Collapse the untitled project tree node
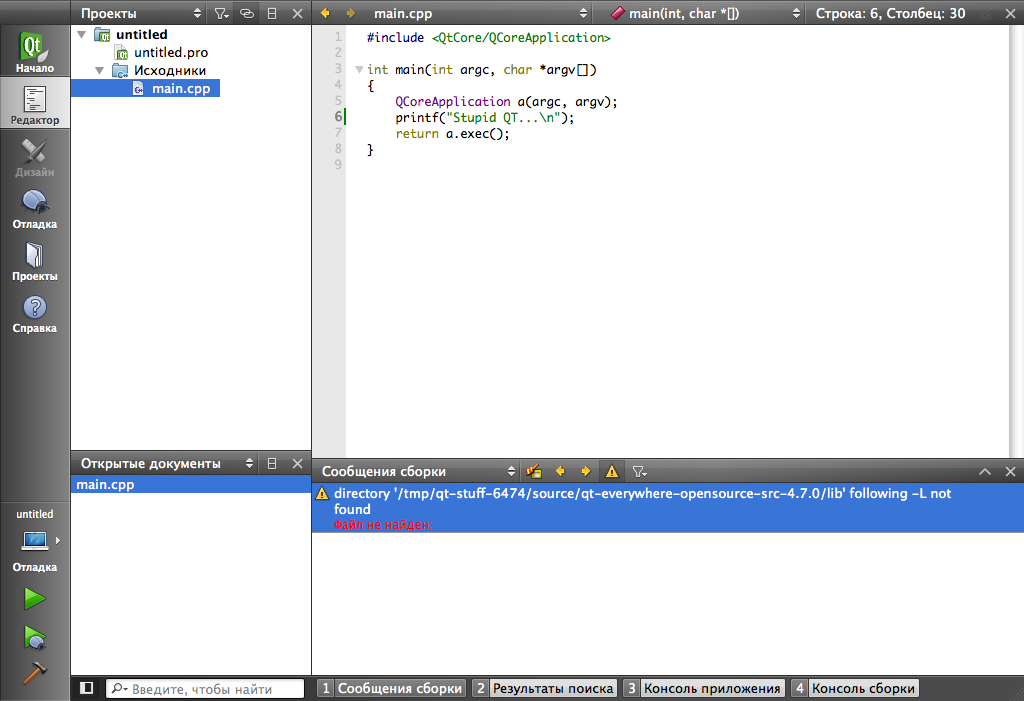The height and width of the screenshot is (701, 1024). (x=82, y=35)
